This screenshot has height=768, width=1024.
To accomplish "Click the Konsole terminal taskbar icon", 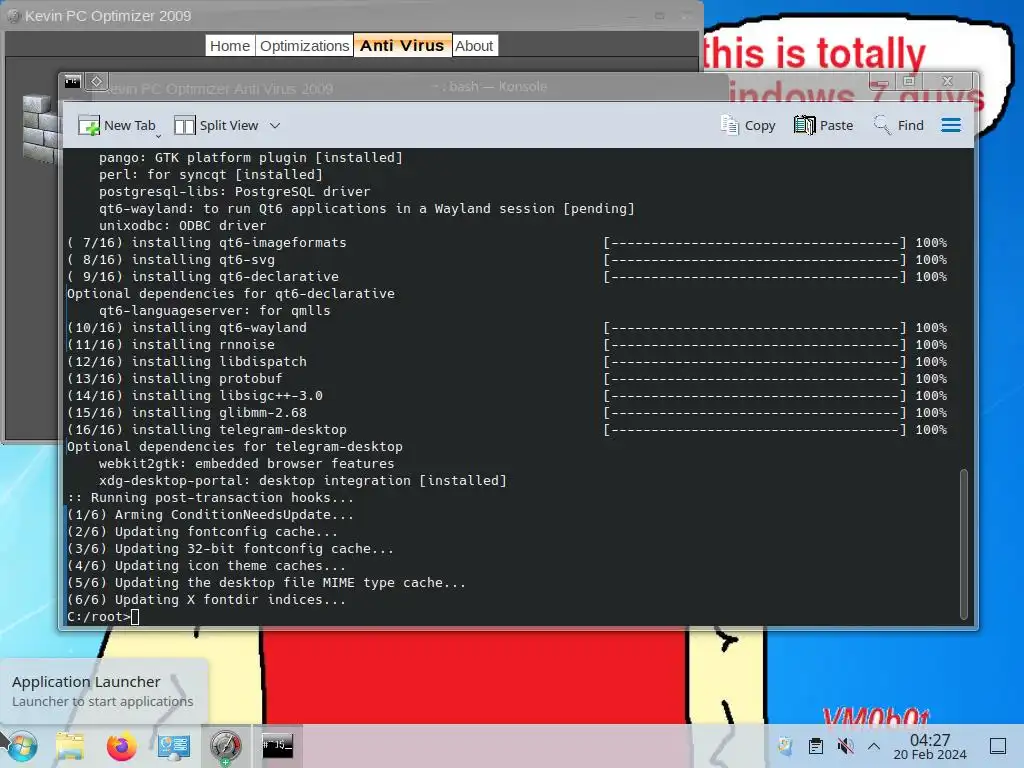I will click(278, 745).
